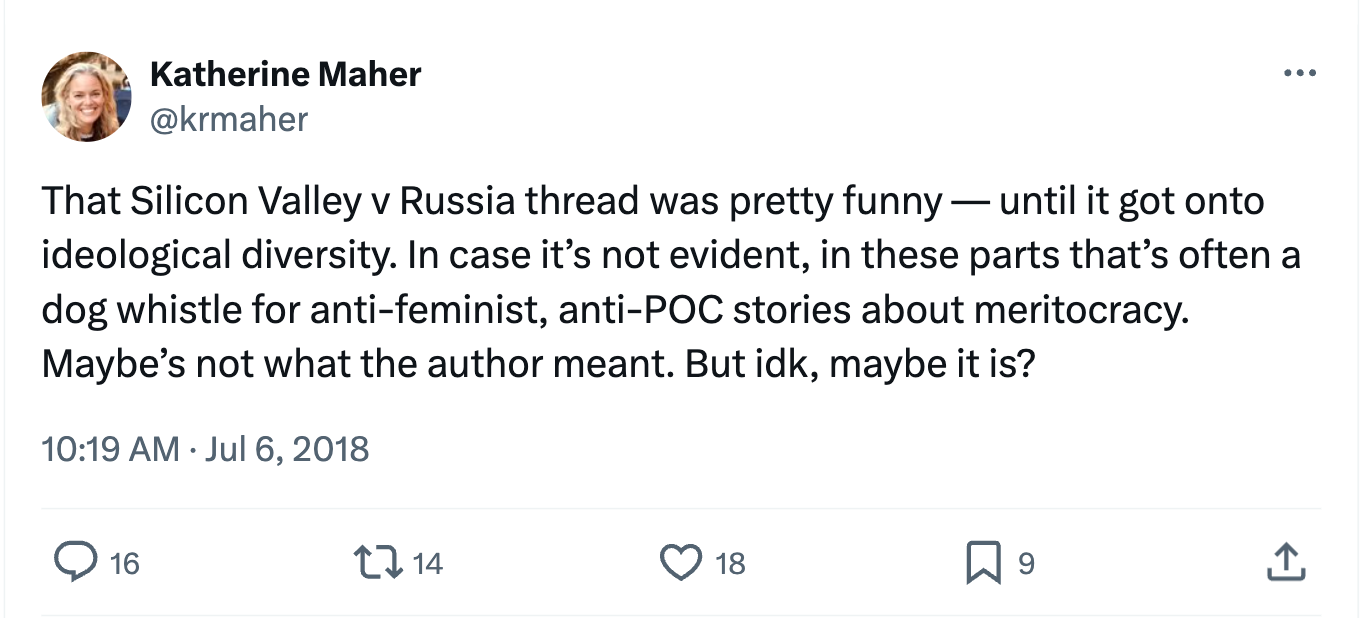View the 16 replies count
The width and height of the screenshot is (1366, 618).
coord(124,564)
